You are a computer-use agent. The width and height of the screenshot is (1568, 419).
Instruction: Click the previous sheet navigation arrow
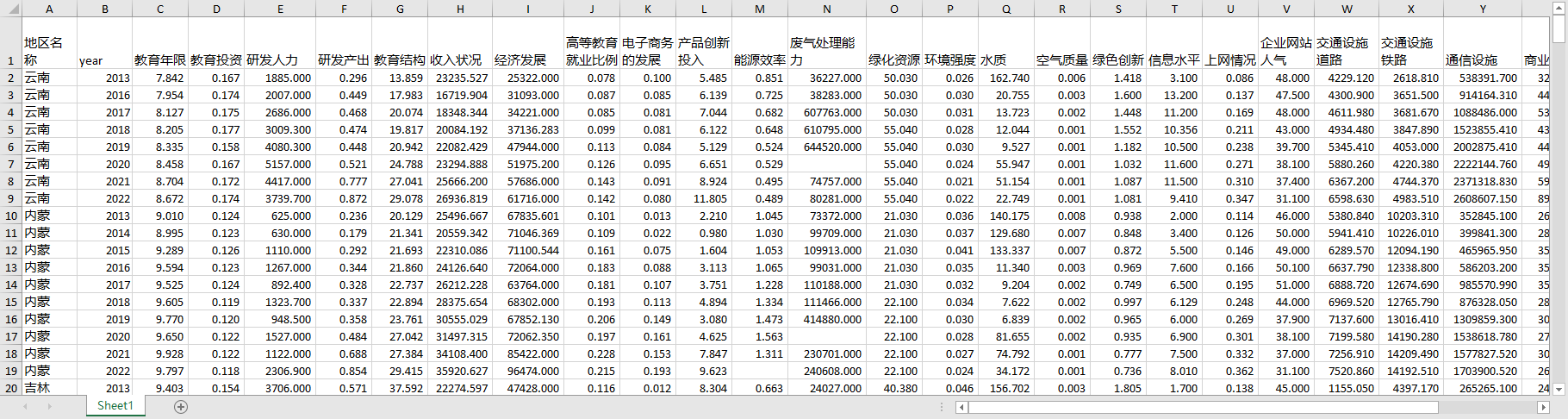(x=25, y=407)
